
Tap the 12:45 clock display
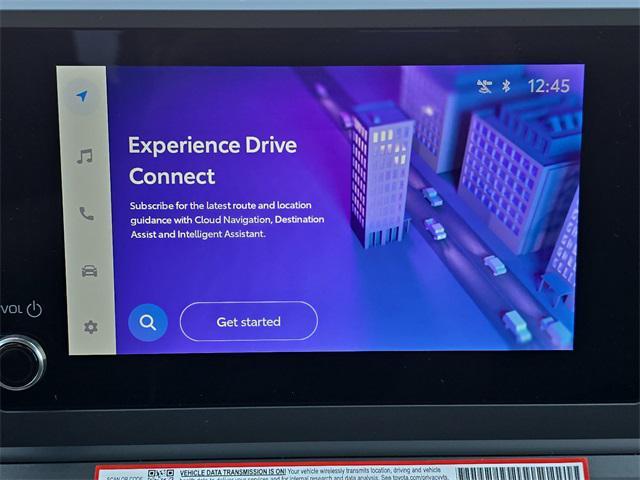549,86
